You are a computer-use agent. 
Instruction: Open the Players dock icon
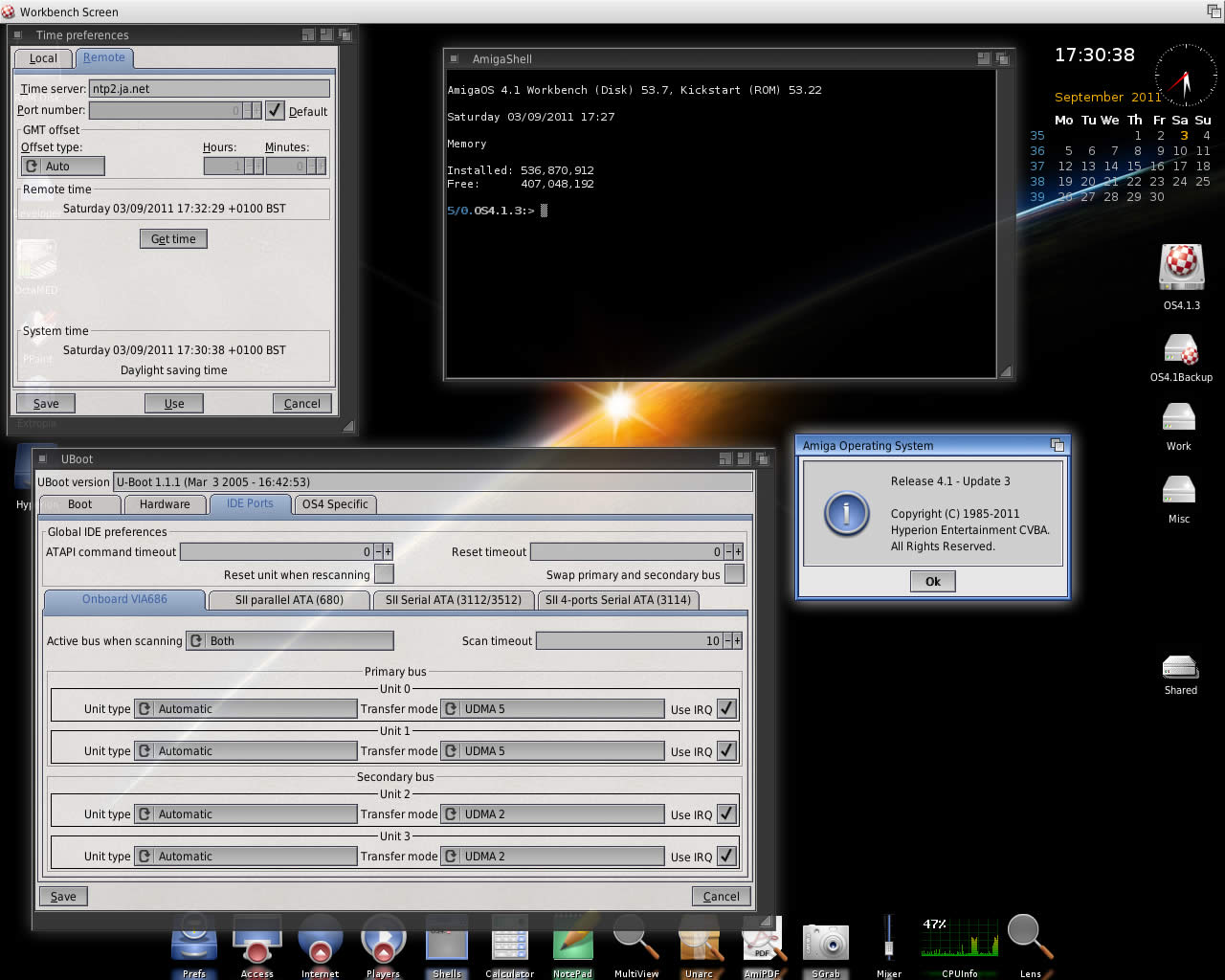click(x=383, y=939)
